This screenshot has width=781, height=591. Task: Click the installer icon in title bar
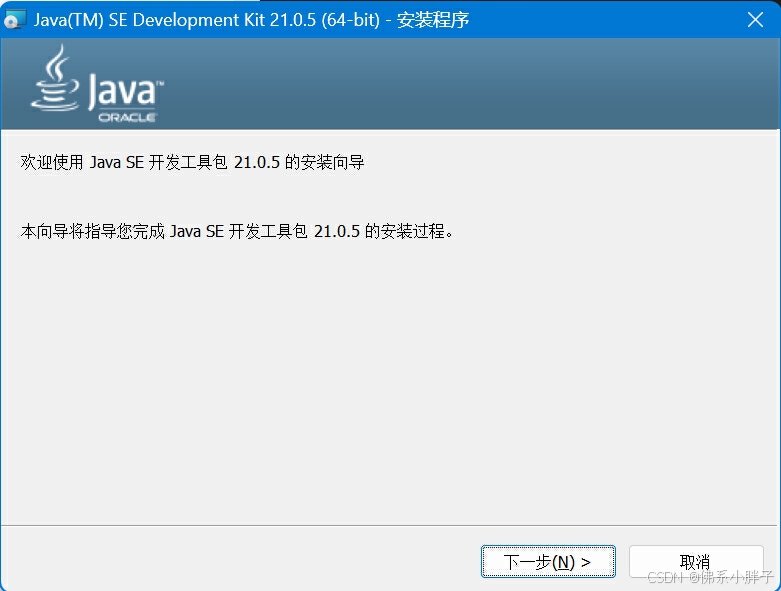pyautogui.click(x=13, y=20)
